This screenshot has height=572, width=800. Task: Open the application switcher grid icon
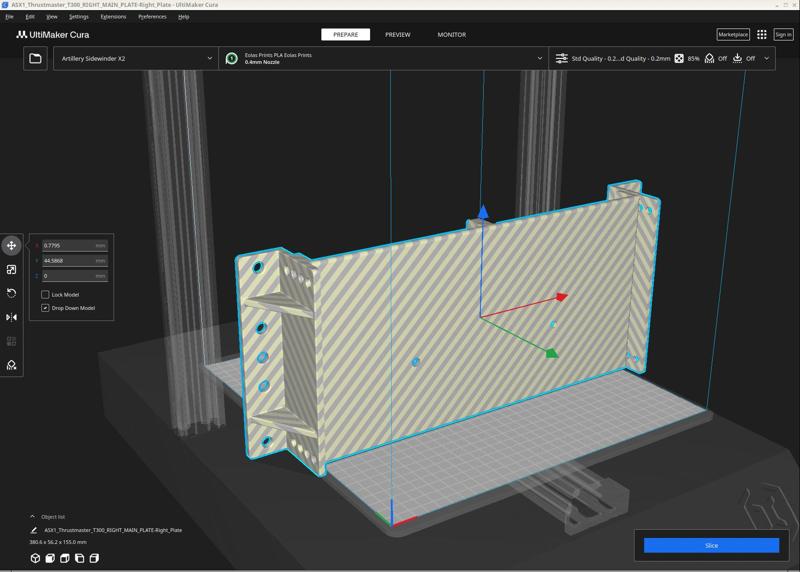pyautogui.click(x=762, y=35)
